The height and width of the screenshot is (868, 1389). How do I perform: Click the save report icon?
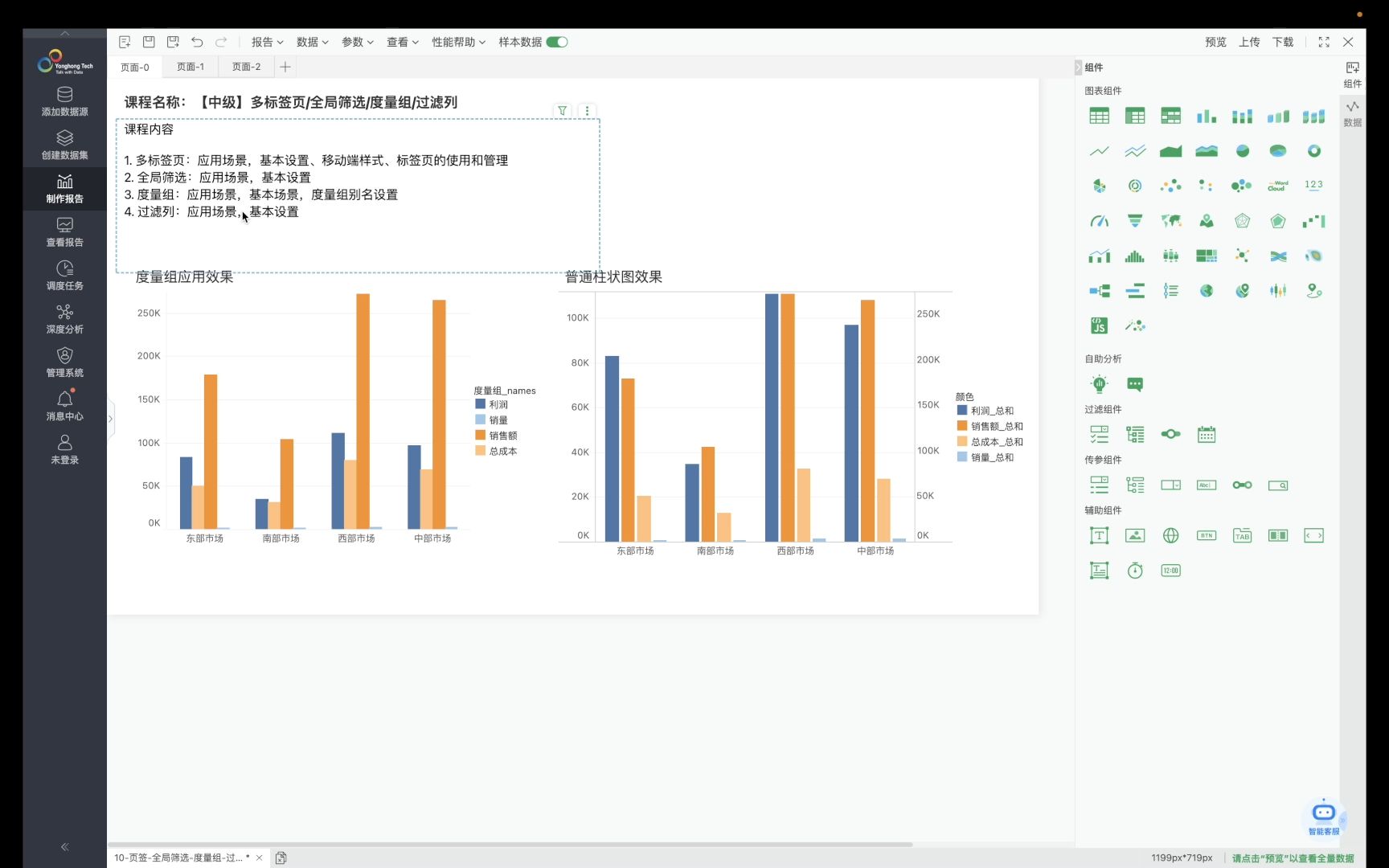(149, 42)
